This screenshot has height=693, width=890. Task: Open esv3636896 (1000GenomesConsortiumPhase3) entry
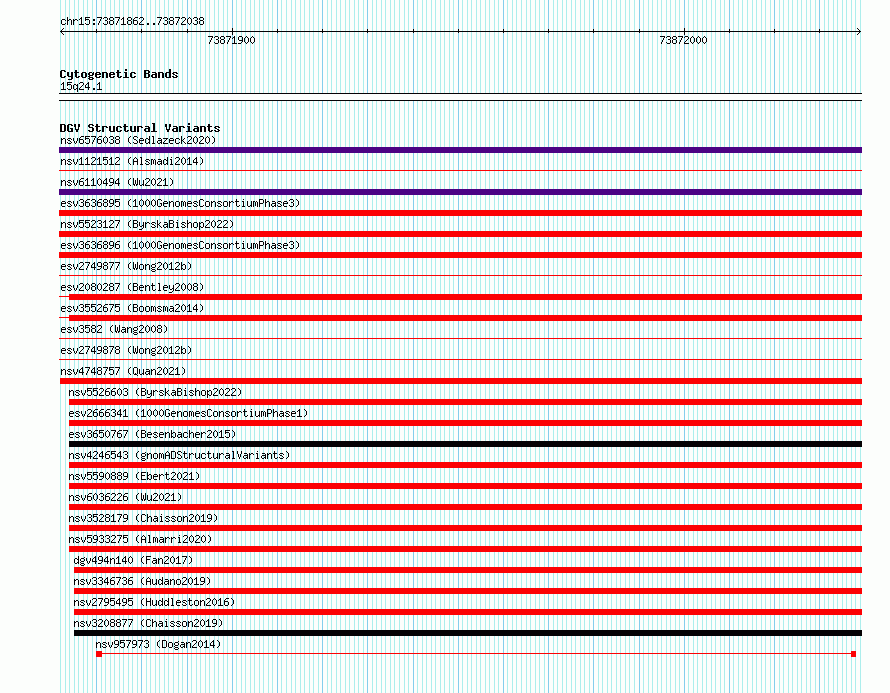[x=180, y=245]
